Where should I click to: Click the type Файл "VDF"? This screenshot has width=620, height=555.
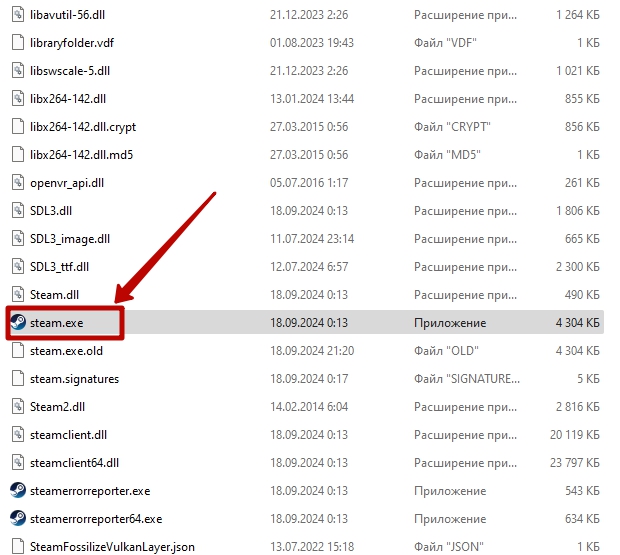[x=445, y=43]
